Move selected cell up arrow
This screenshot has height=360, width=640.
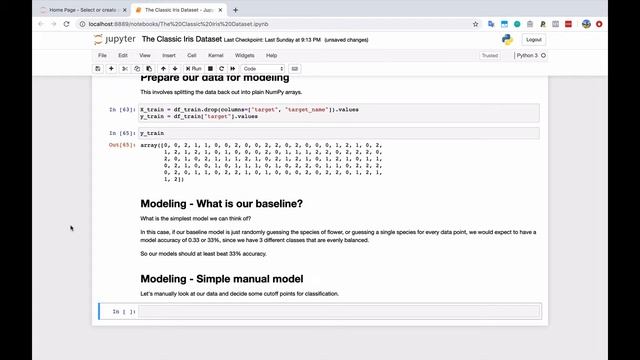pos(163,69)
